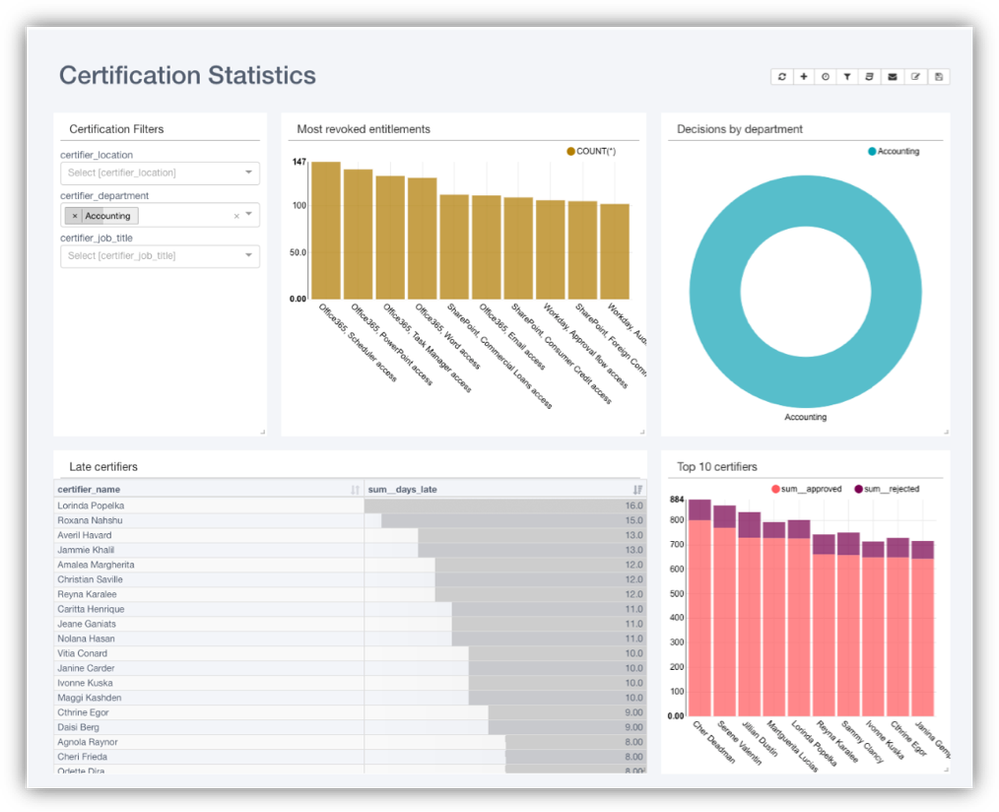Screen dimensions: 999x812
Task: Expand the certifier_department dropdown arrow
Action: 249,215
